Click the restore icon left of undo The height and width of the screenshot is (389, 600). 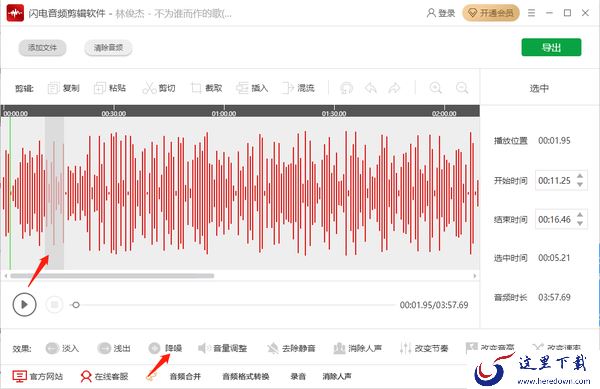[346, 88]
